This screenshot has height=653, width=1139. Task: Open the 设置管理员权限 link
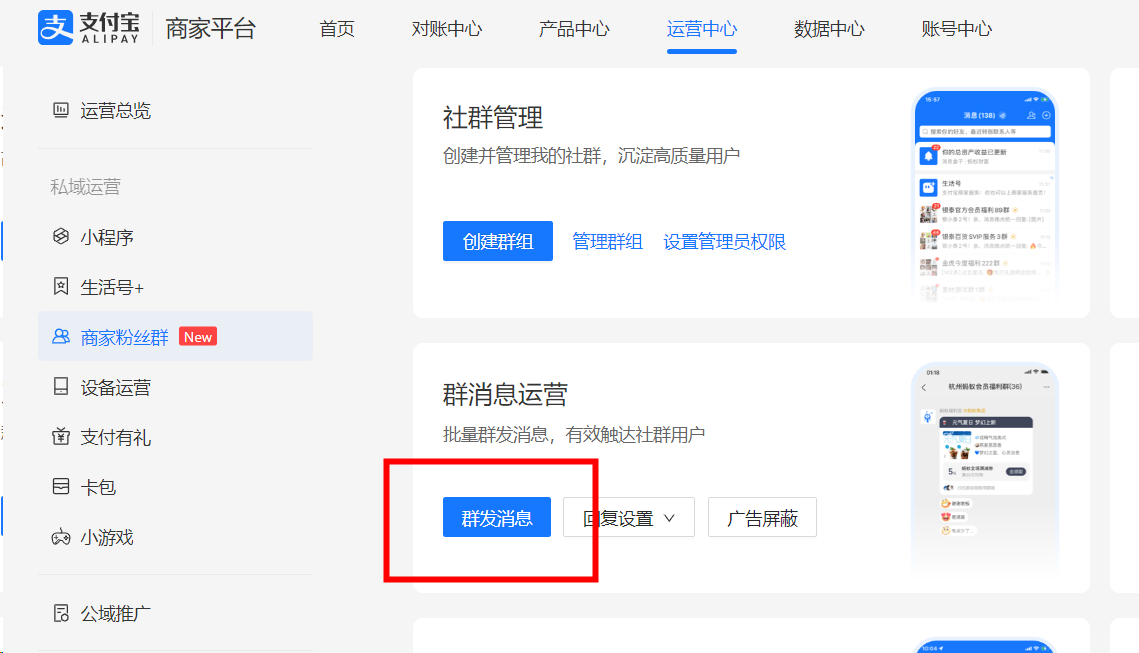725,242
